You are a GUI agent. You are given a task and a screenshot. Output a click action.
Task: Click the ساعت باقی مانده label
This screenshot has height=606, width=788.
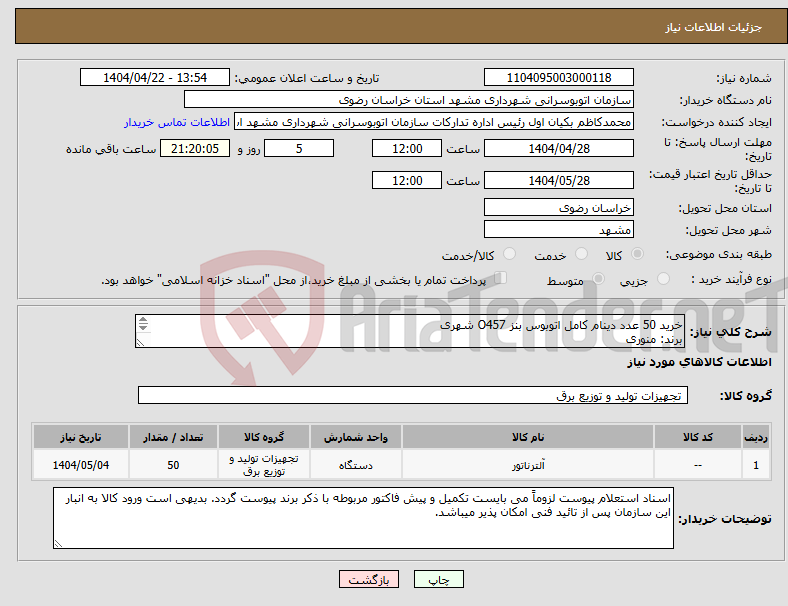[111, 149]
